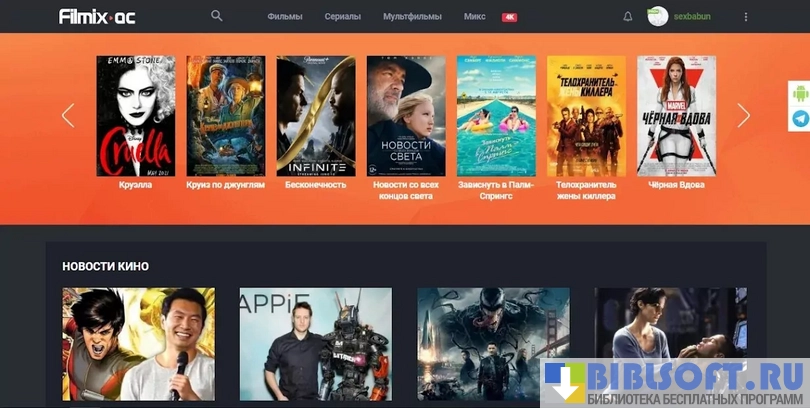The width and height of the screenshot is (810, 408).
Task: Click the search magnifier icon
Action: (x=217, y=17)
